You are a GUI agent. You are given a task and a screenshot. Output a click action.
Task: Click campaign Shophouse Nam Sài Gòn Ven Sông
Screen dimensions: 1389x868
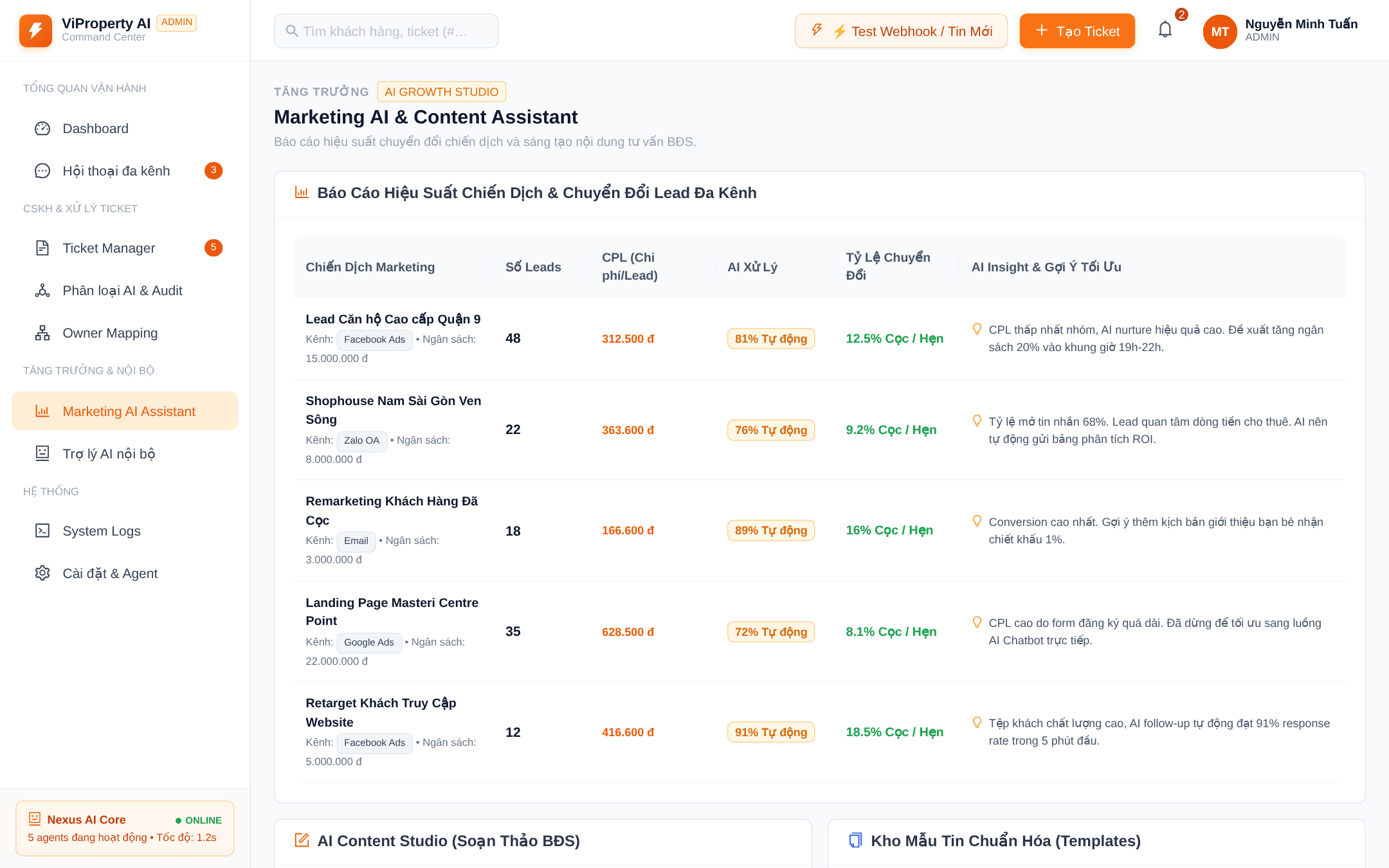point(394,410)
